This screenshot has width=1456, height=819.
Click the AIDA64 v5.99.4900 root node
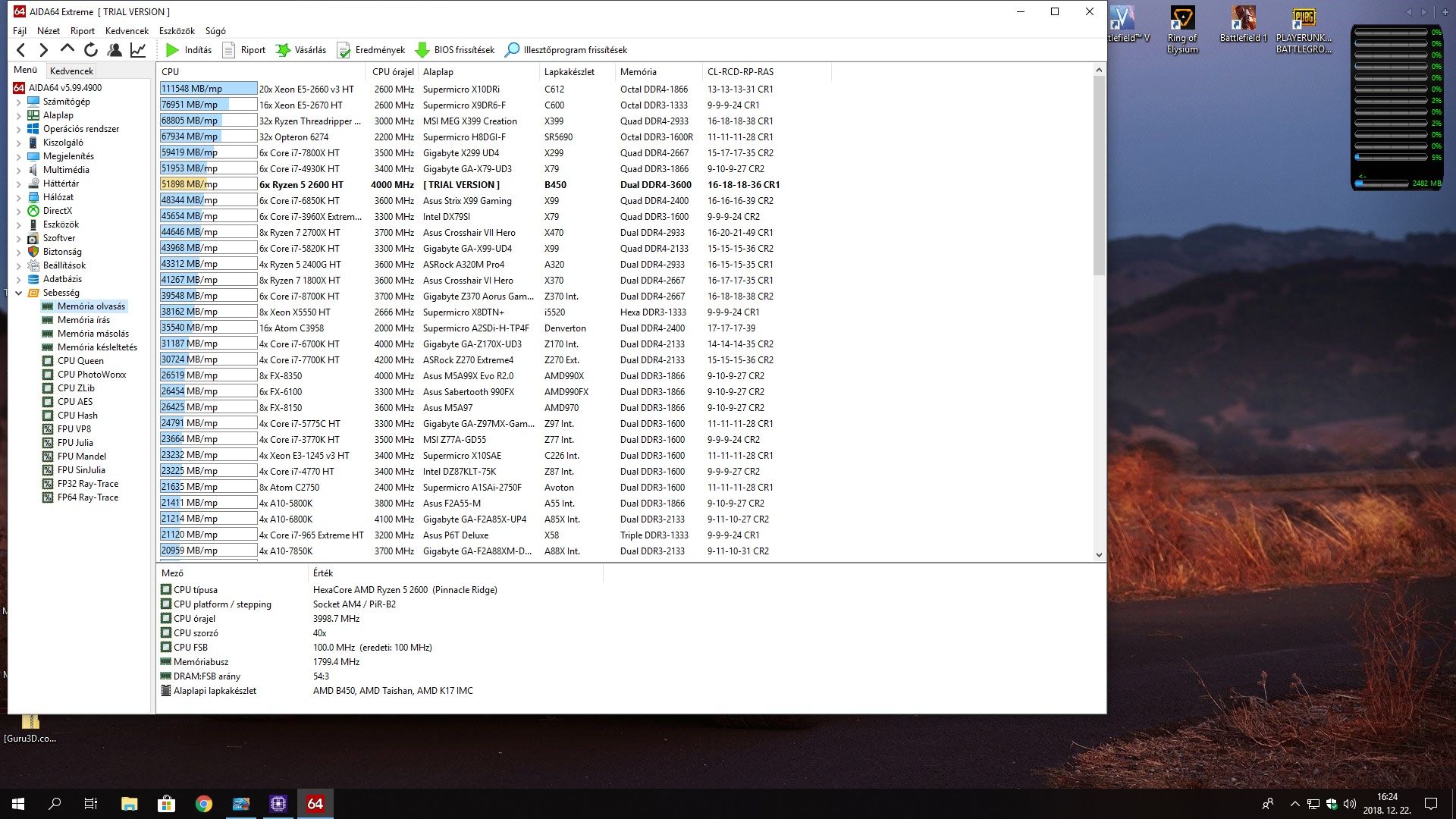coord(58,88)
